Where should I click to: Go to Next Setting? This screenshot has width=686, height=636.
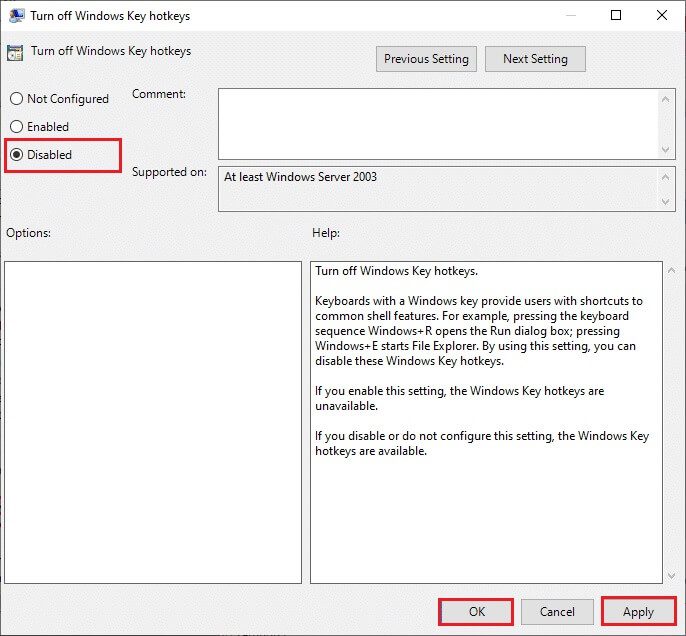click(535, 59)
